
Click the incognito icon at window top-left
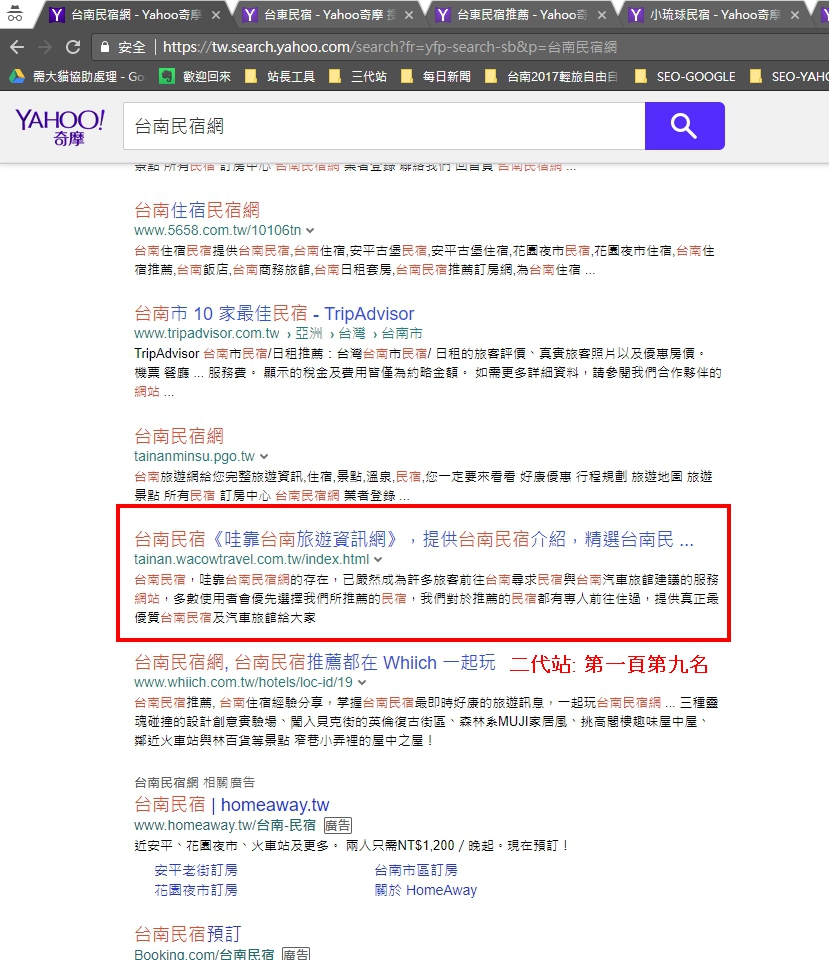tap(15, 13)
